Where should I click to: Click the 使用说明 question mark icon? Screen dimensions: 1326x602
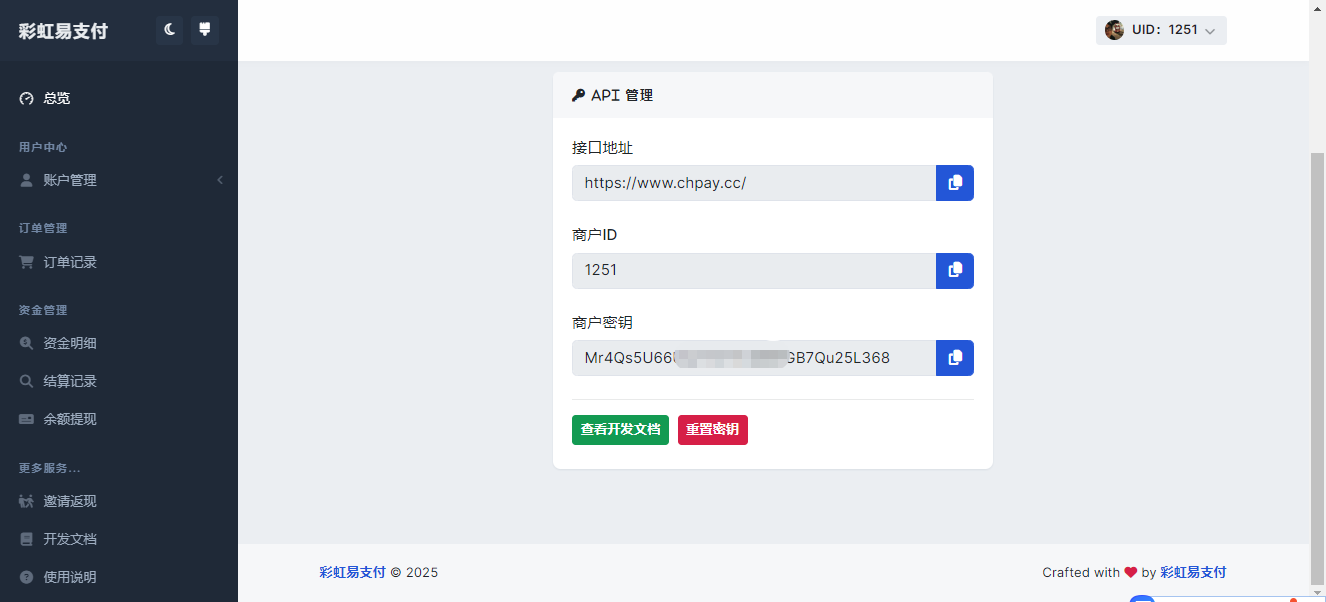[27, 577]
